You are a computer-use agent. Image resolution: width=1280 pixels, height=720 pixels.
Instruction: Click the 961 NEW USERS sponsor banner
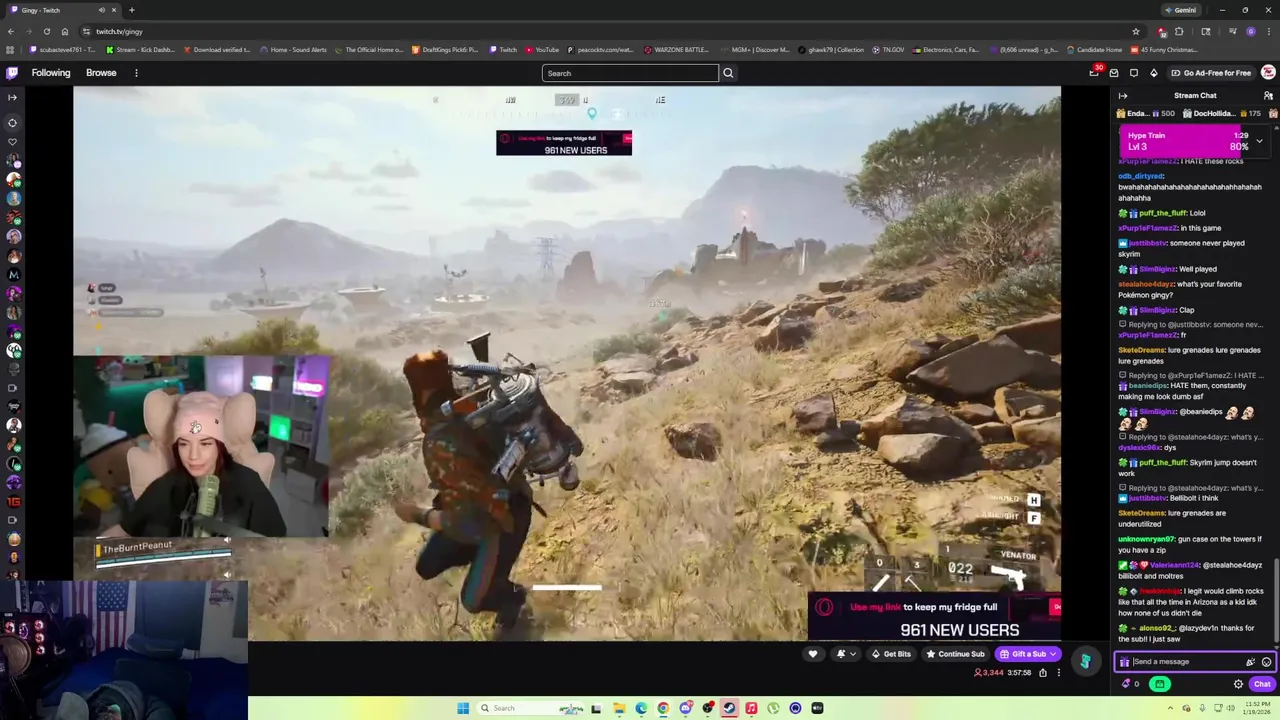click(x=934, y=617)
